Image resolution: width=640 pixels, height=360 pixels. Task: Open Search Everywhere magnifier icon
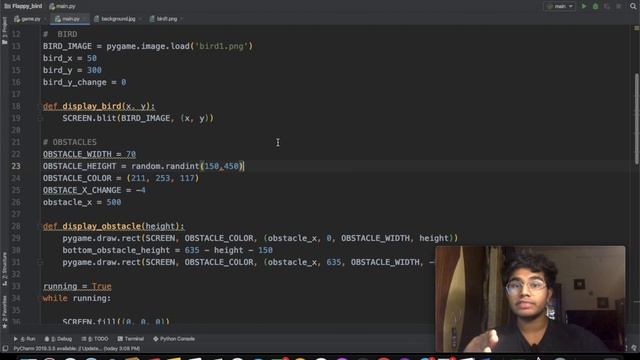[633, 6]
